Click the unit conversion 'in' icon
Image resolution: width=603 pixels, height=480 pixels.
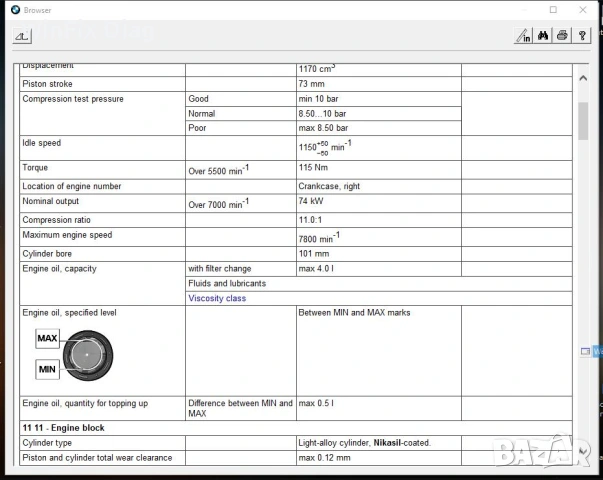(x=524, y=36)
